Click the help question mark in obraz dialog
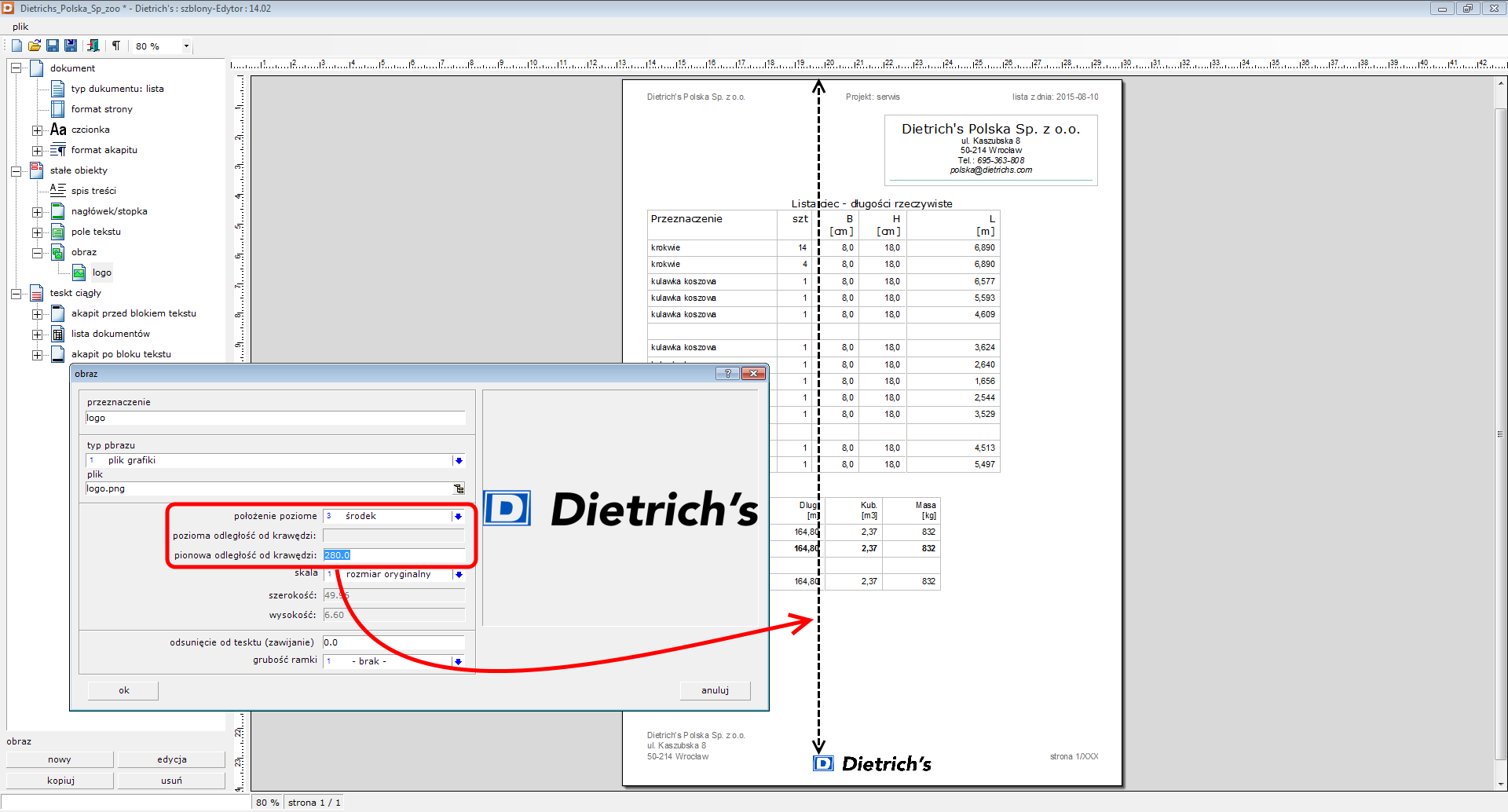The image size is (1508, 812). point(727,374)
